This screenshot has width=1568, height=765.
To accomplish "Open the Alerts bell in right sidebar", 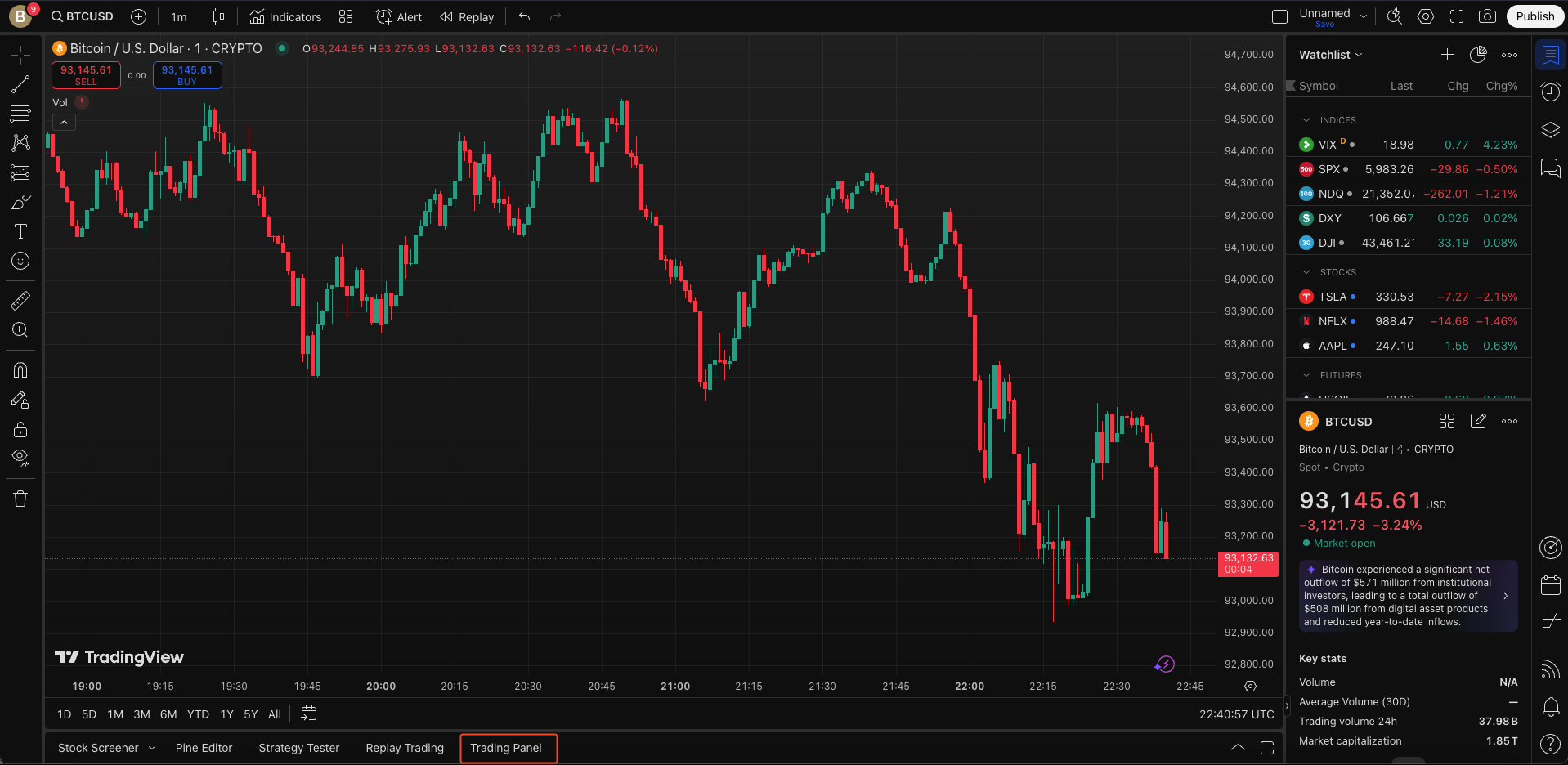I will click(1550, 707).
